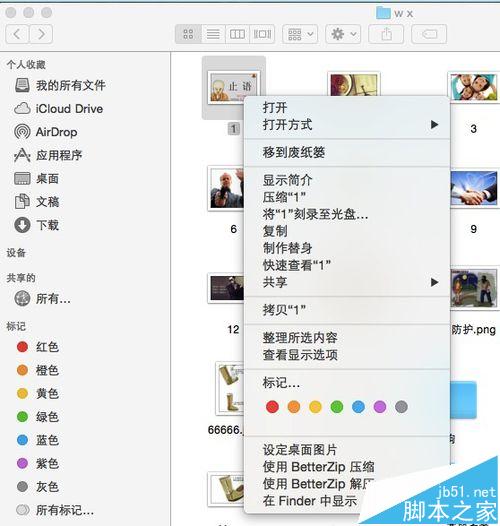Open 文稿 in the sidebar
The width and height of the screenshot is (500, 526).
click(x=37, y=202)
